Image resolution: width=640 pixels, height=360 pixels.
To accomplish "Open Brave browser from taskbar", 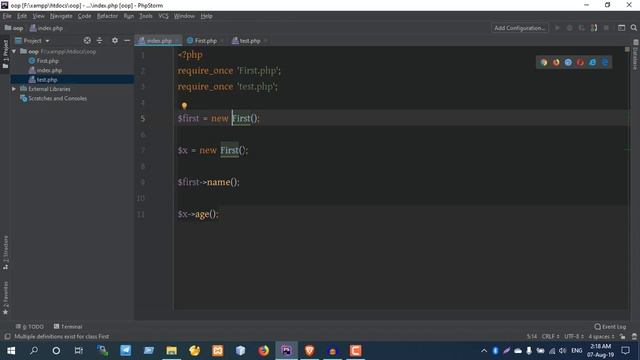I will (309, 351).
